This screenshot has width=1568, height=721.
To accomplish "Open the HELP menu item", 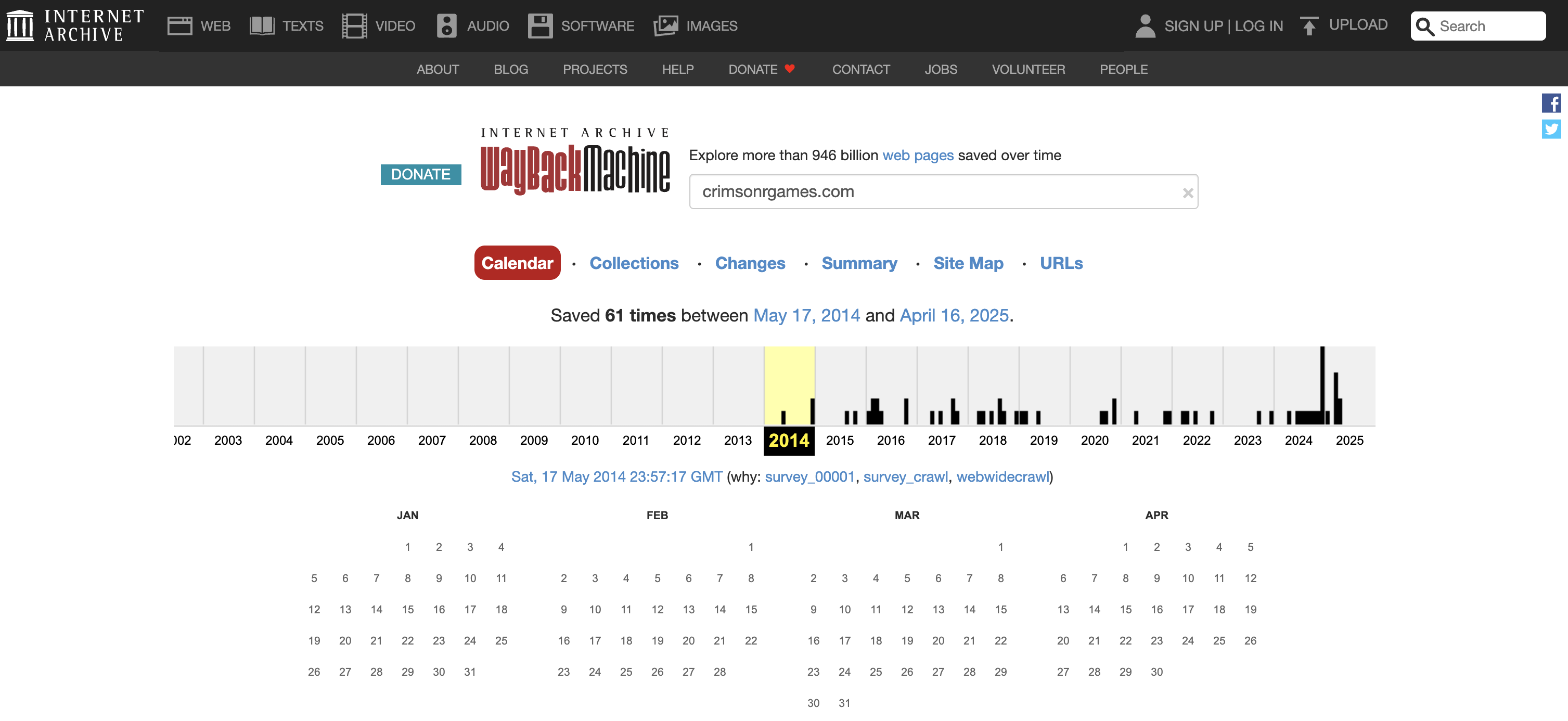I will click(677, 69).
